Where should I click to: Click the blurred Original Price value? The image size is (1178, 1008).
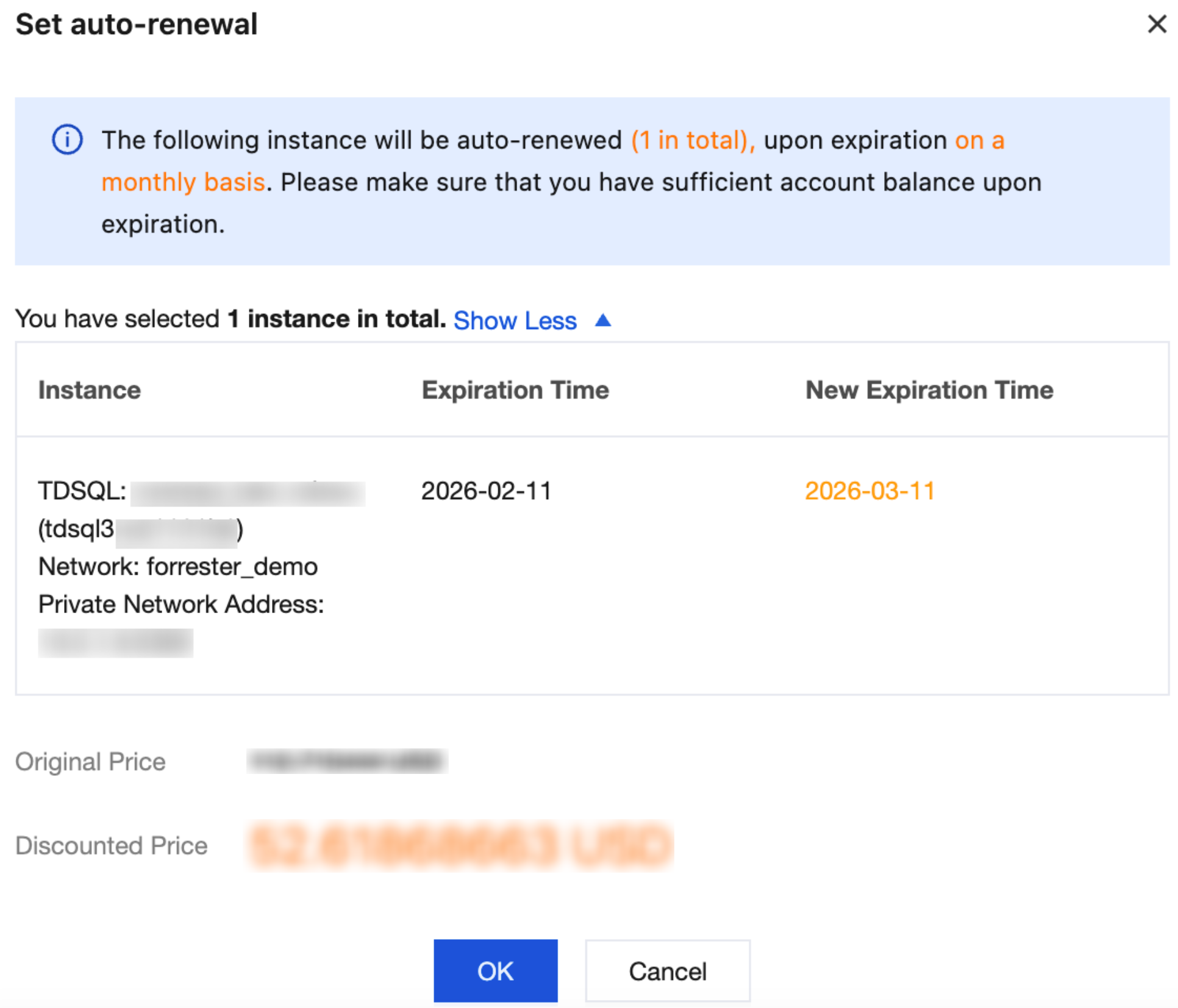click(347, 761)
